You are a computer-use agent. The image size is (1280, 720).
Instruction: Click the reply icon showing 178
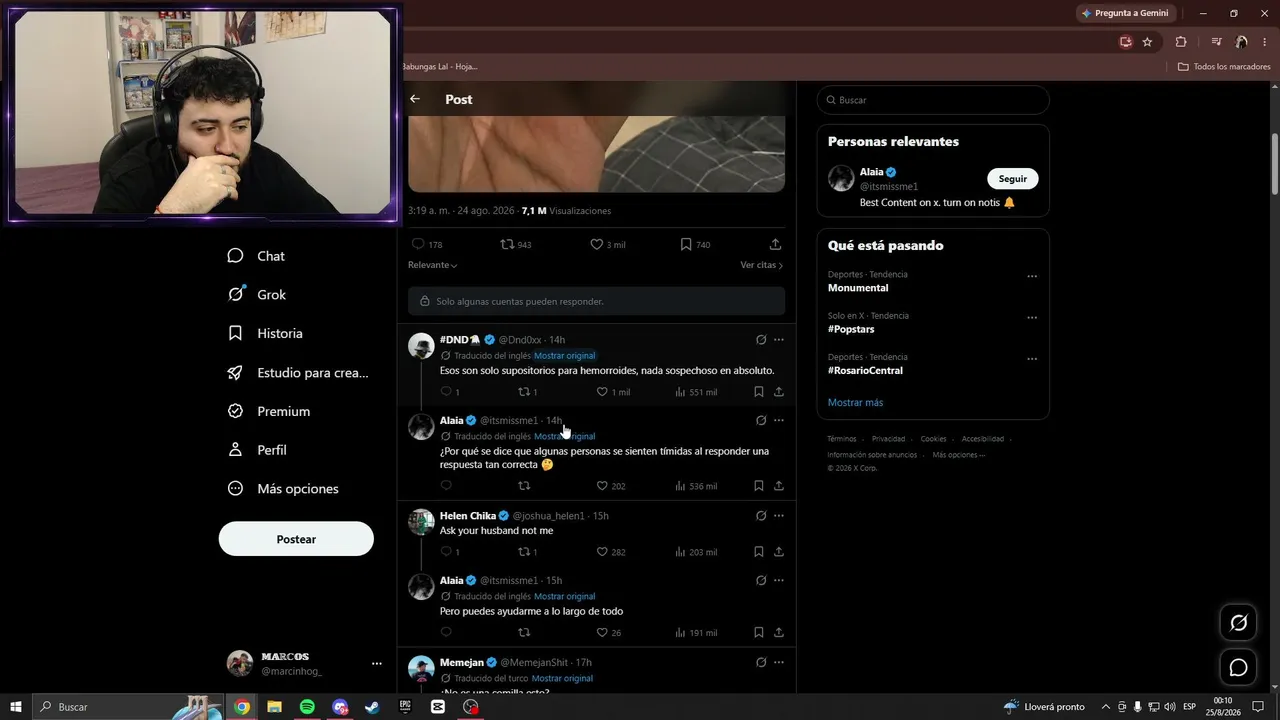click(427, 244)
